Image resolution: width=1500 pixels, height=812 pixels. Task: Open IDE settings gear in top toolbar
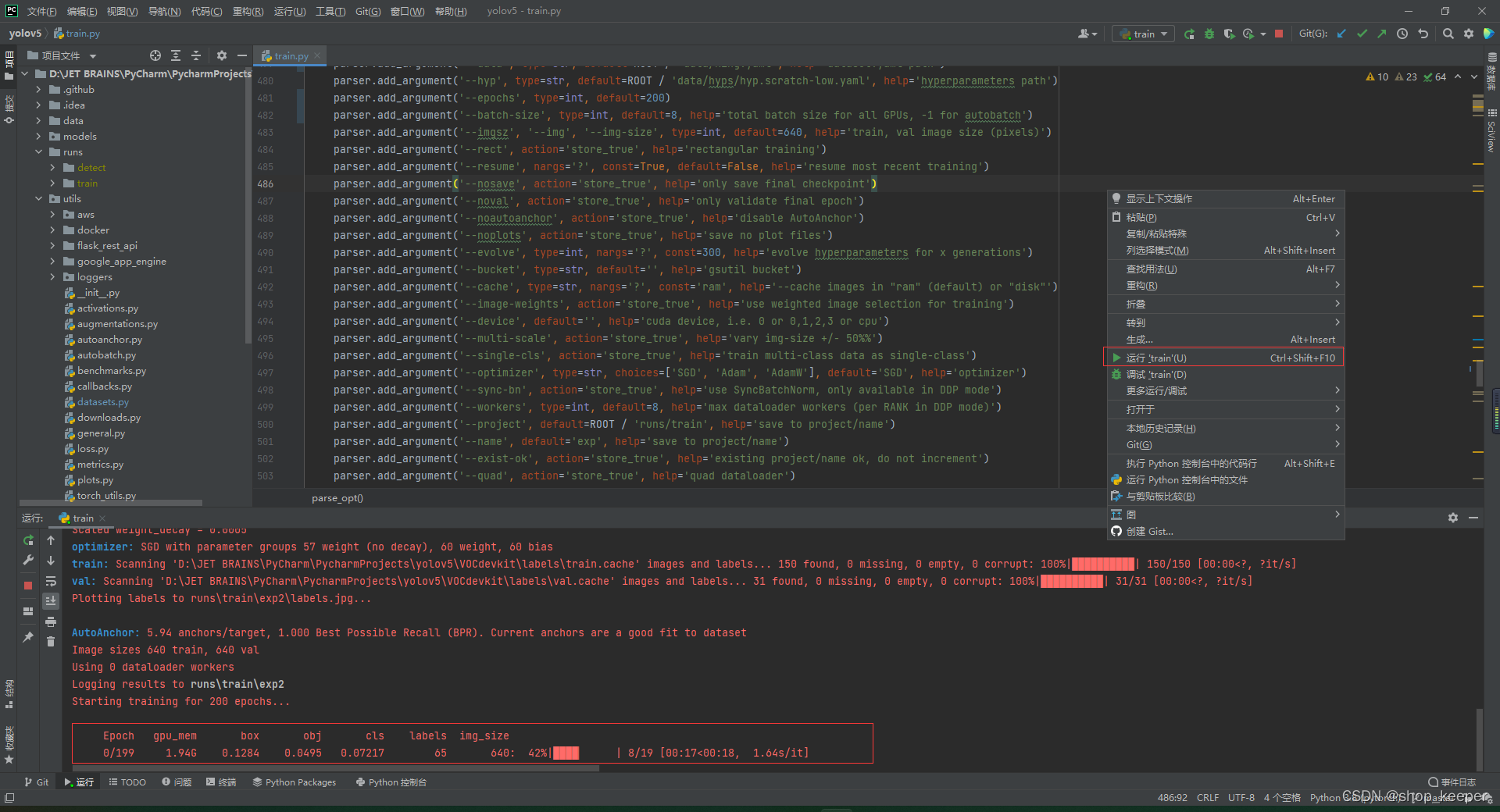click(x=1469, y=34)
